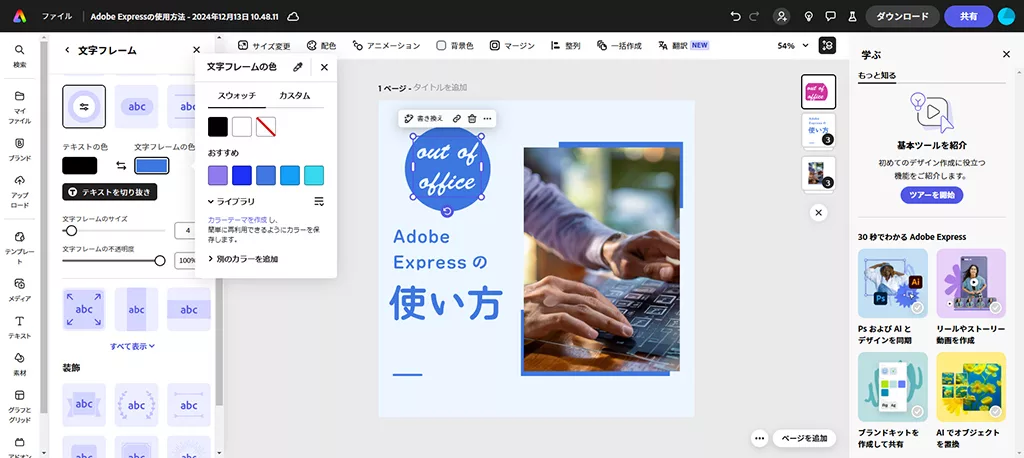Open the Elements (素材) sidebar panel
The image size is (1024, 458).
click(x=20, y=364)
